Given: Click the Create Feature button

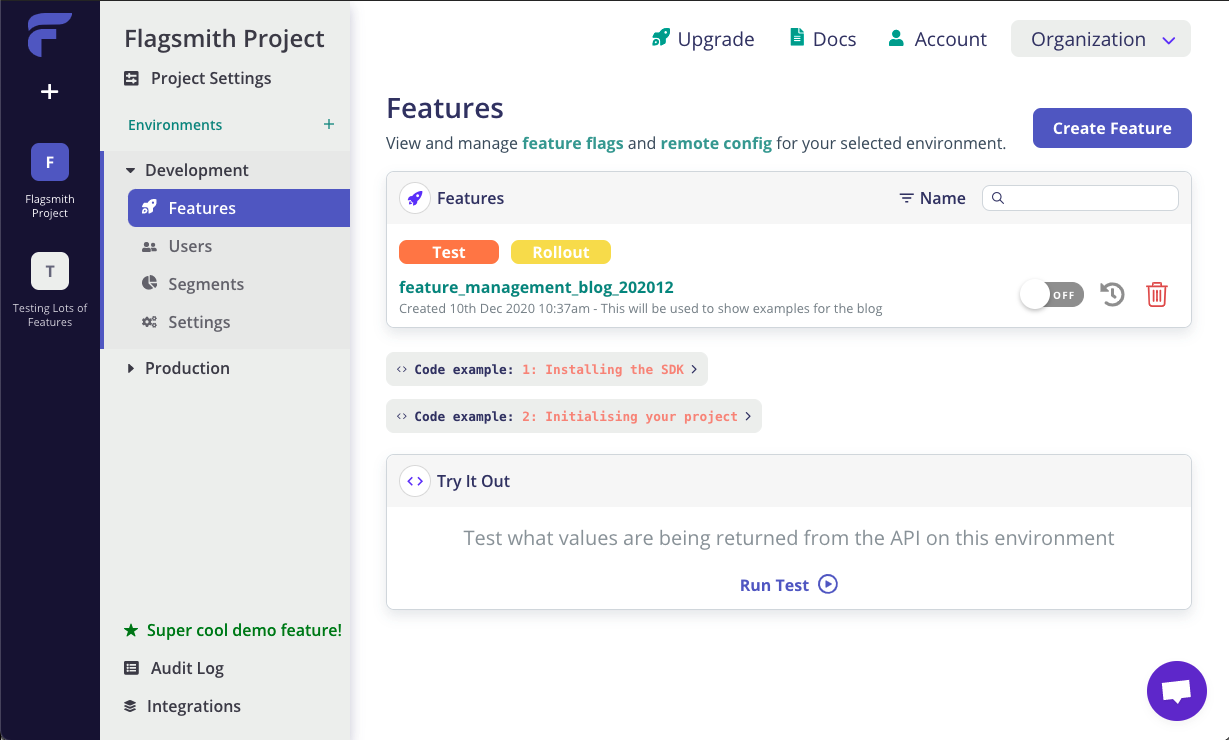Looking at the screenshot, I should click(x=1112, y=128).
